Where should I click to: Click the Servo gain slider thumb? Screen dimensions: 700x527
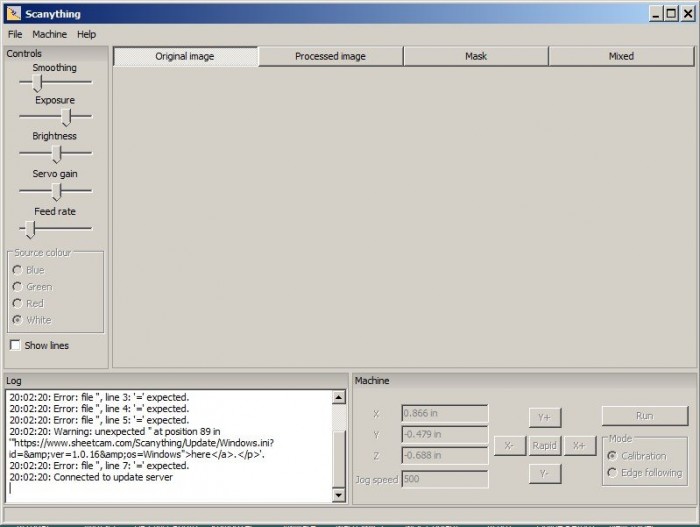pos(57,191)
